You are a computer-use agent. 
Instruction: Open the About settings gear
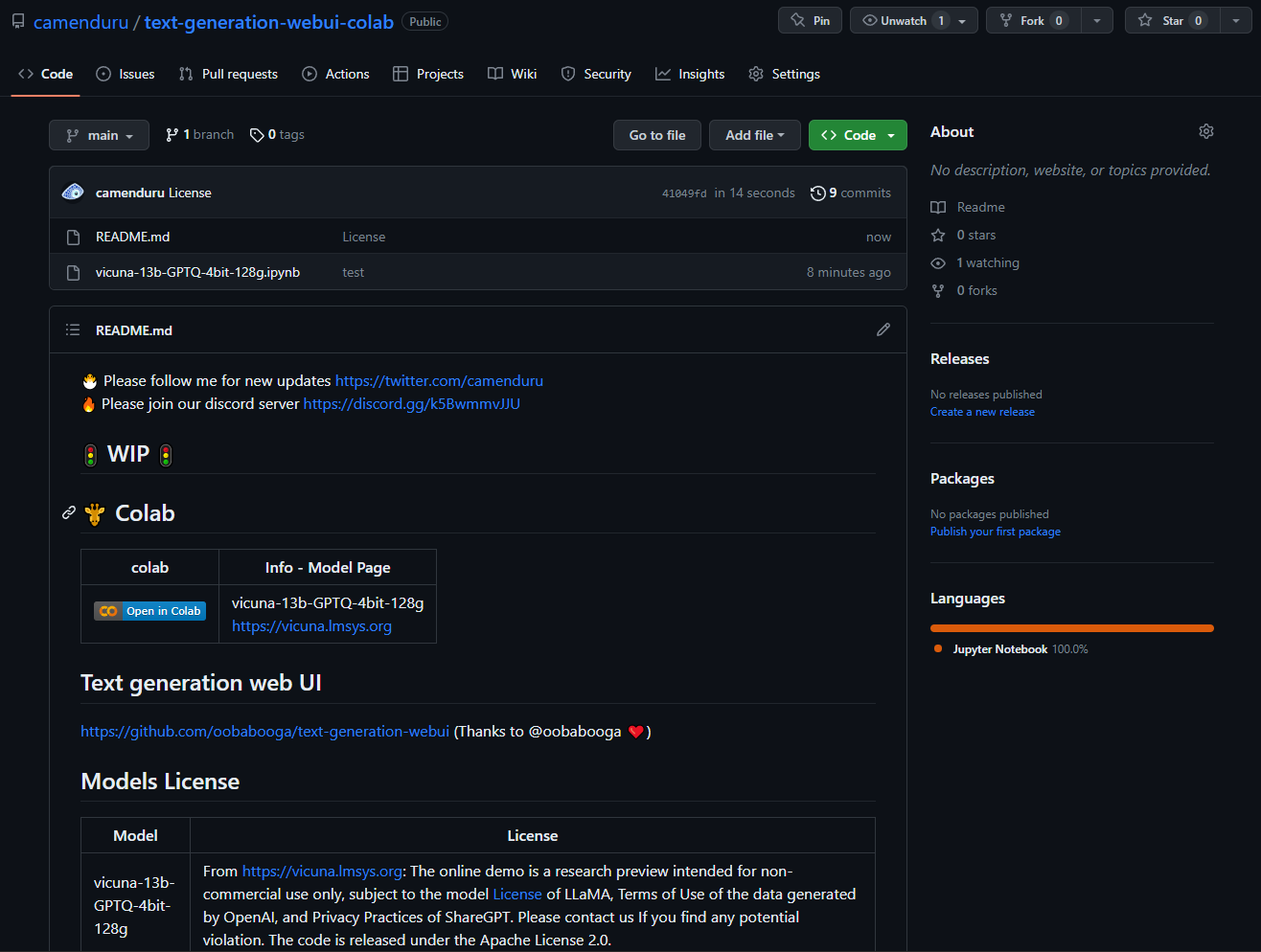(x=1205, y=131)
